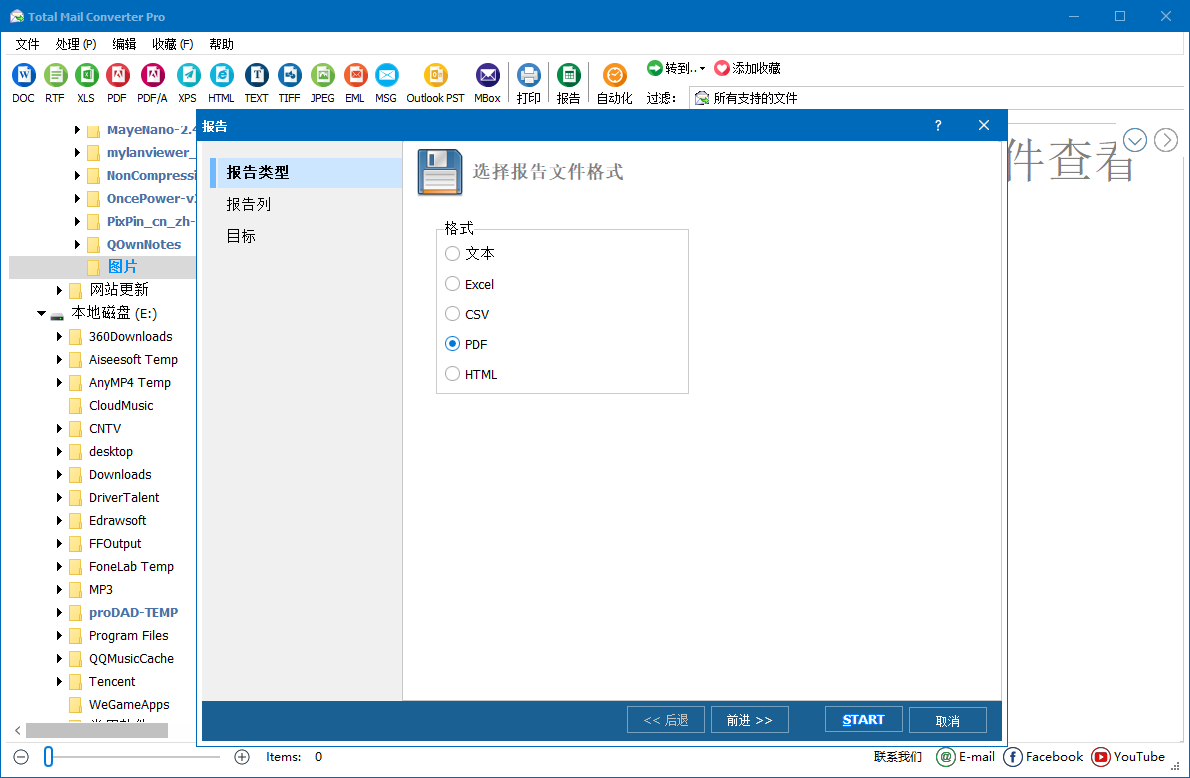The height and width of the screenshot is (778, 1190).
Task: Click the 打印 (Print) toolbar icon
Action: pyautogui.click(x=529, y=75)
